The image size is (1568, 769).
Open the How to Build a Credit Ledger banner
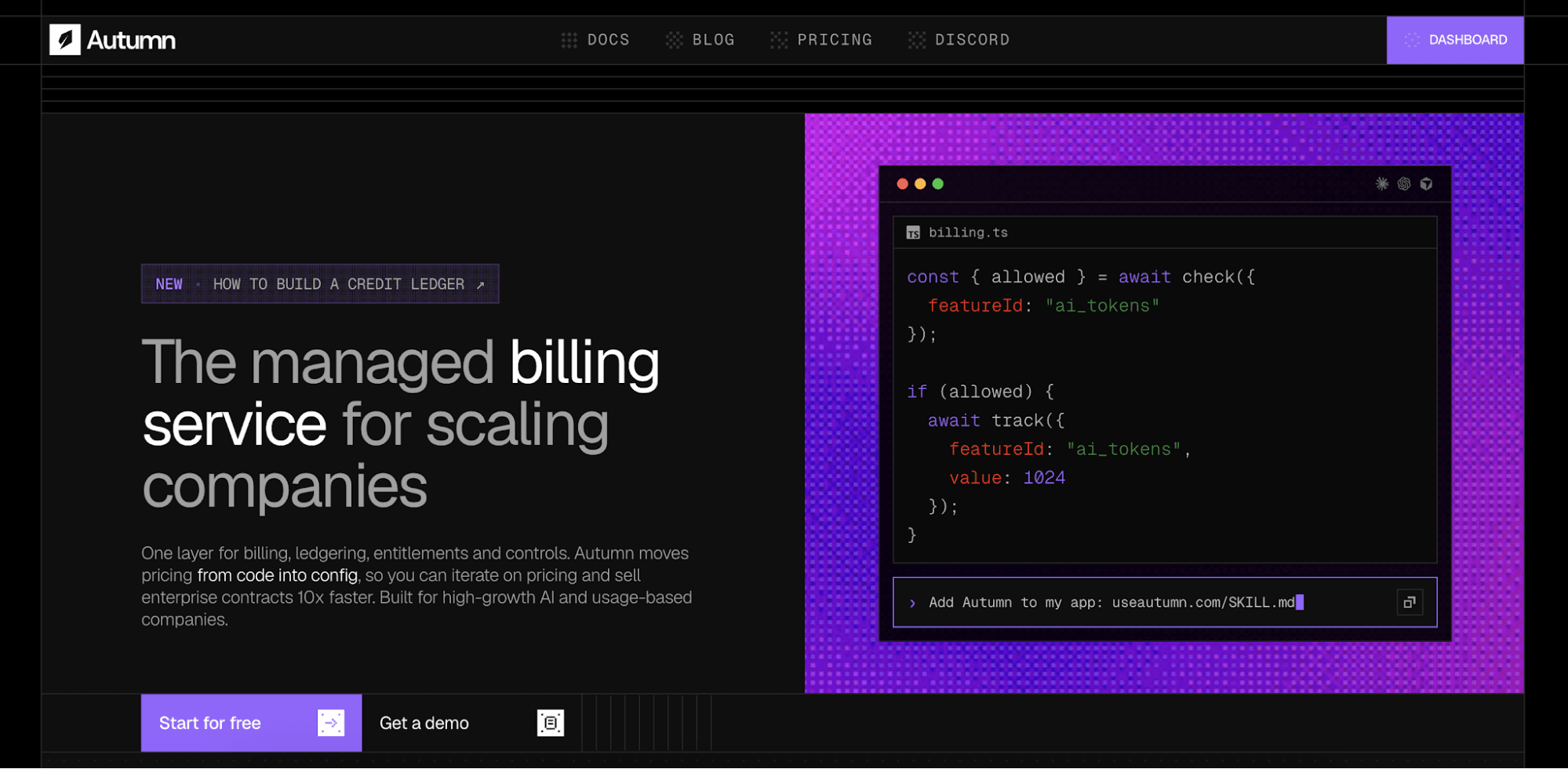pos(320,284)
